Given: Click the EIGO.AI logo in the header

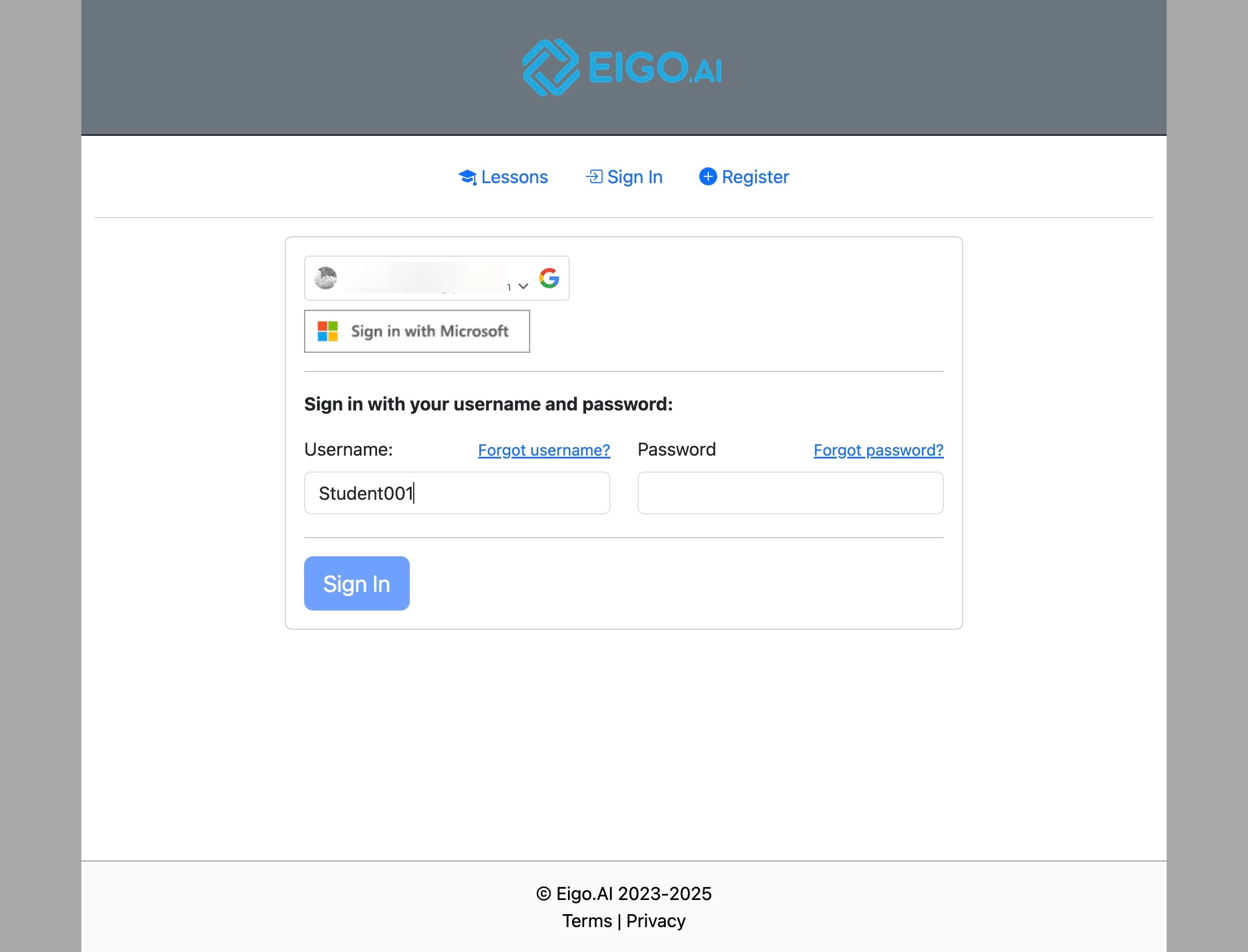Looking at the screenshot, I should pyautogui.click(x=622, y=67).
